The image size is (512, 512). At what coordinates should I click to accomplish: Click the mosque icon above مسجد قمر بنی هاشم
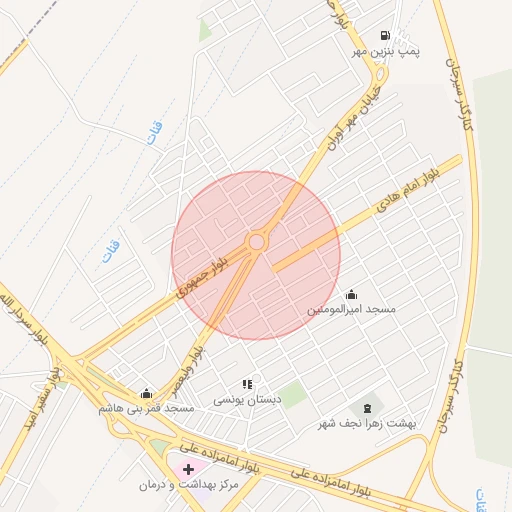146,394
